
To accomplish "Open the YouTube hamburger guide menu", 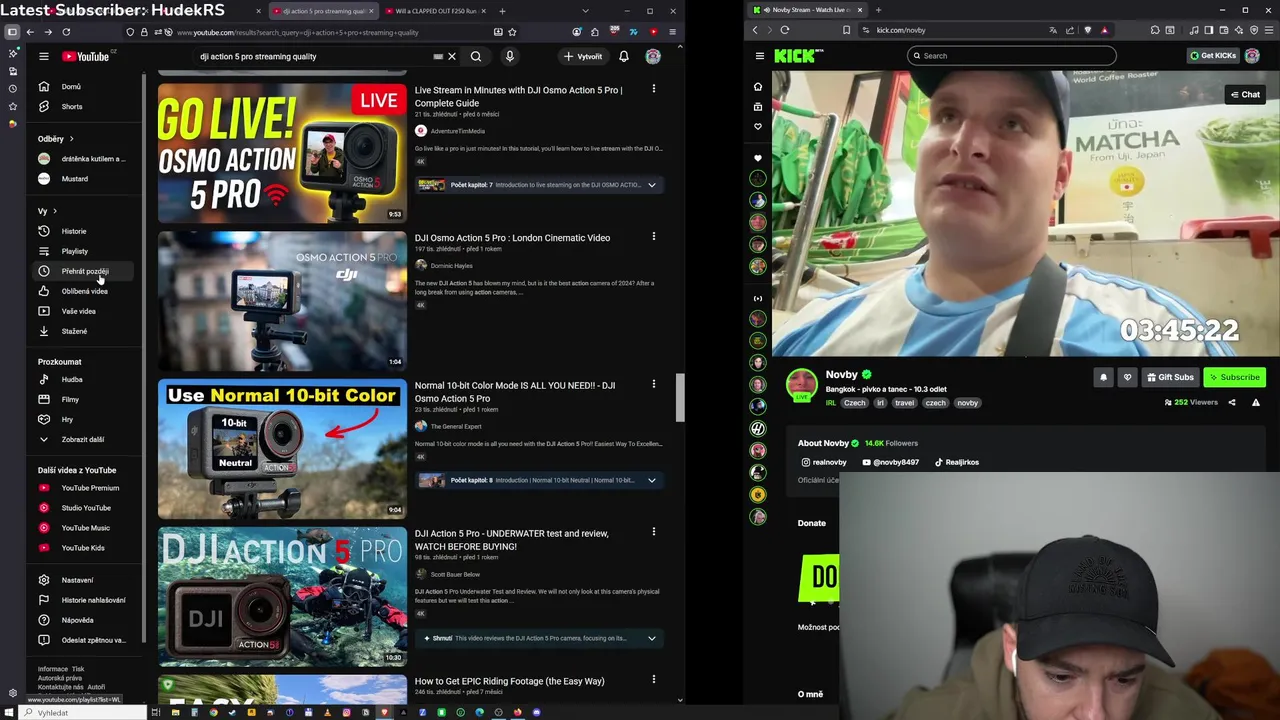I will pyautogui.click(x=44, y=57).
